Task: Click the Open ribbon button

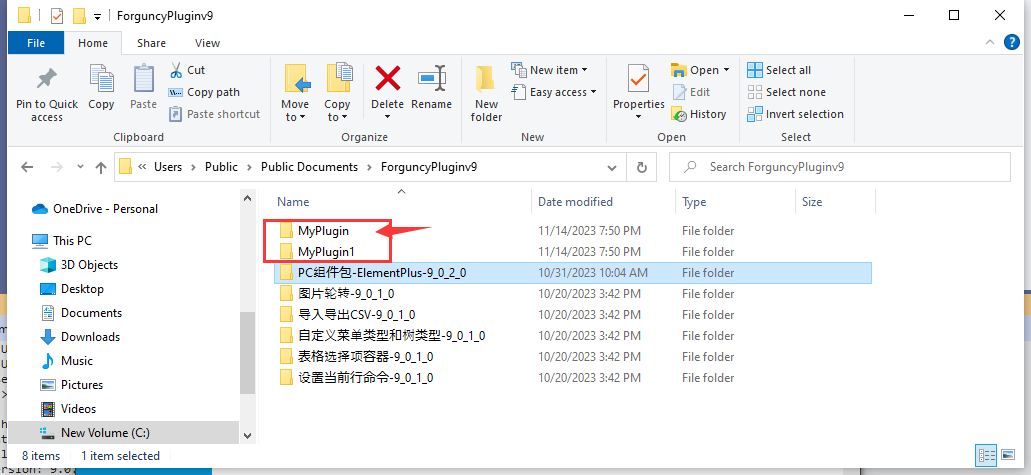Action: click(x=696, y=70)
